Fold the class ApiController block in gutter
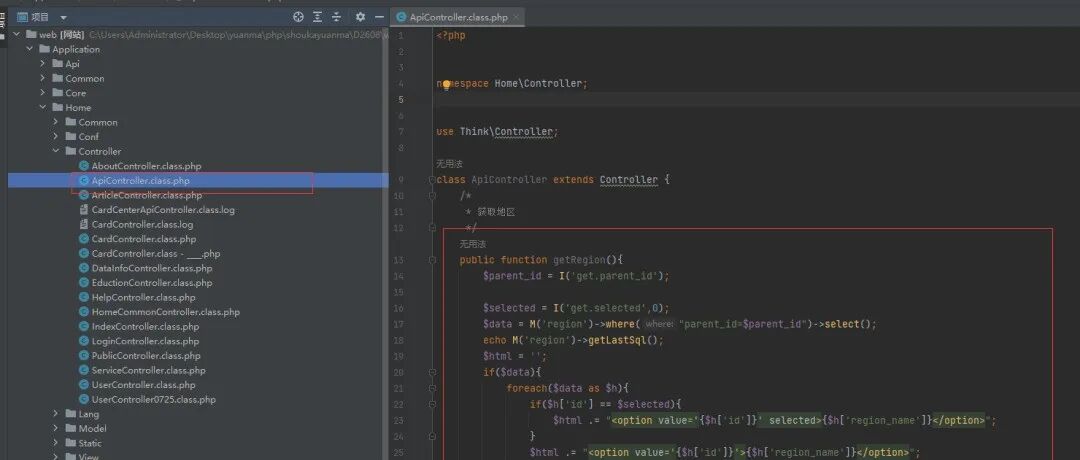Screen dimensions: 1080x460 pyautogui.click(x=432, y=180)
